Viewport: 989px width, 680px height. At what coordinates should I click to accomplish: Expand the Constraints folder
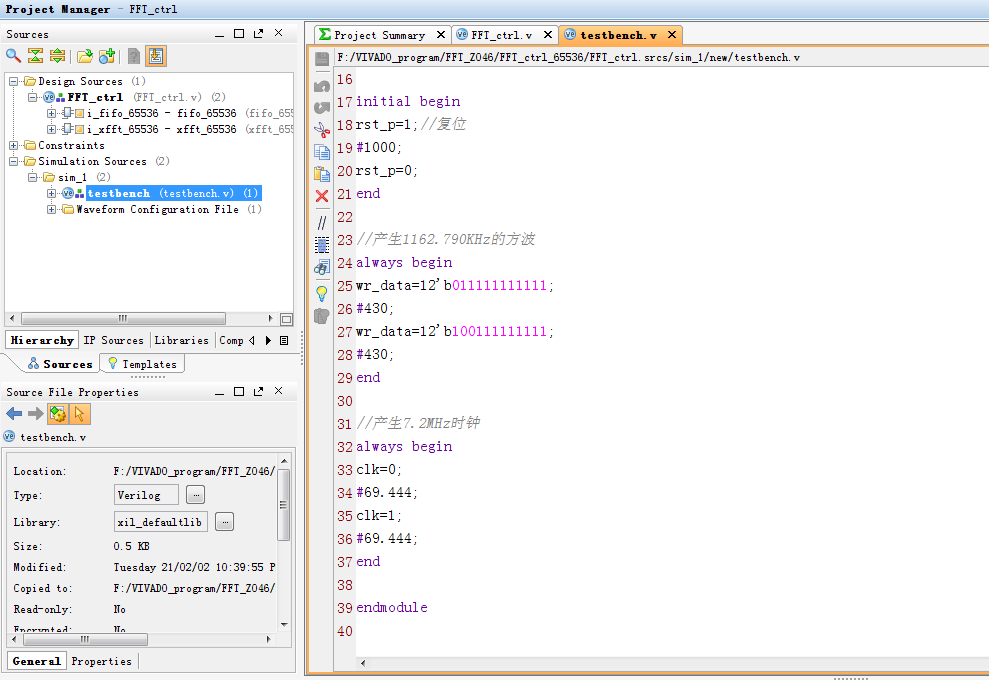coord(14,146)
